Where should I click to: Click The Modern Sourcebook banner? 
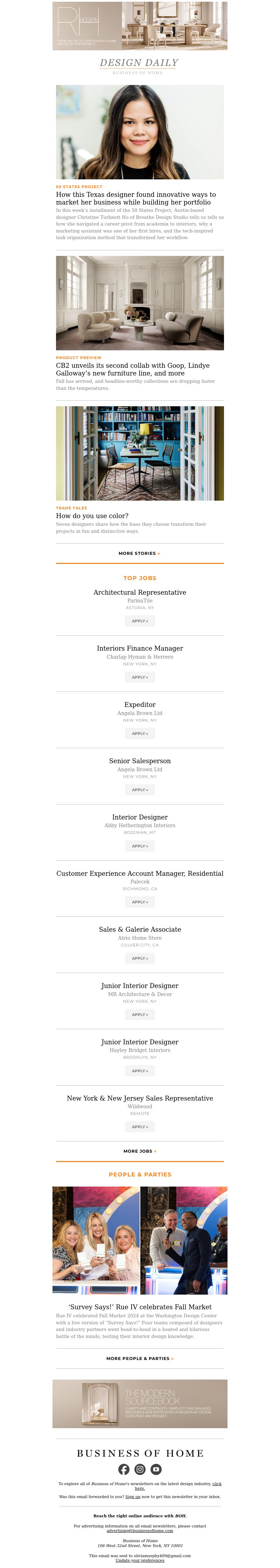pyautogui.click(x=140, y=1404)
